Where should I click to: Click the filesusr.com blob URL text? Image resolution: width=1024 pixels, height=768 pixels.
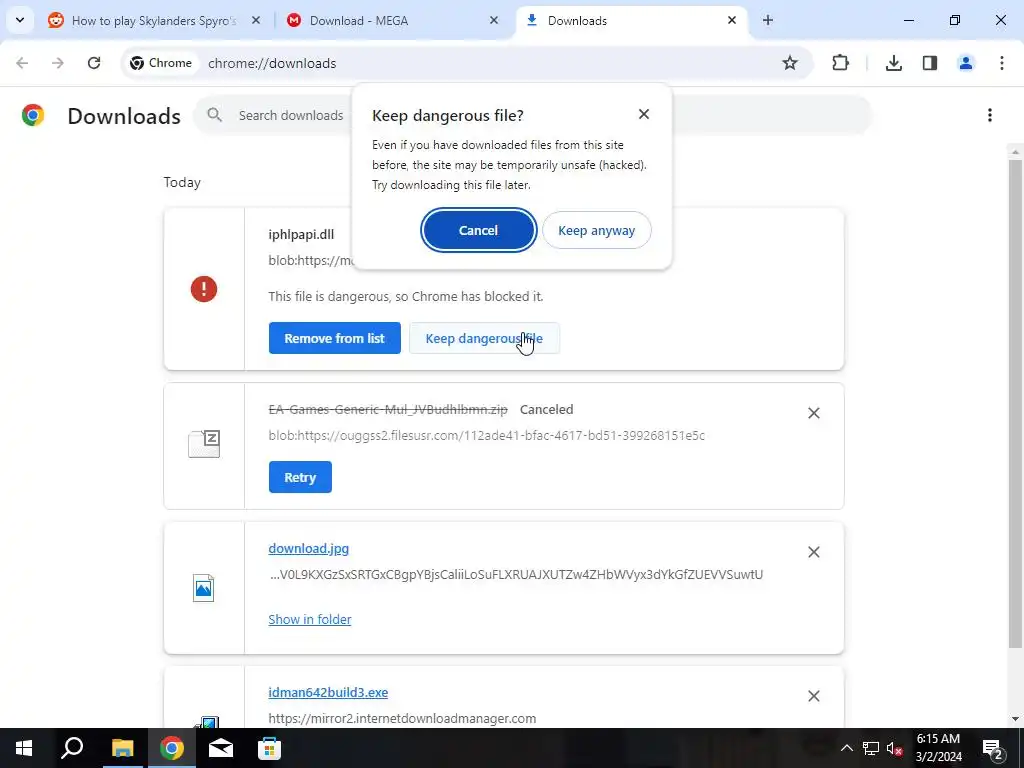click(x=487, y=436)
